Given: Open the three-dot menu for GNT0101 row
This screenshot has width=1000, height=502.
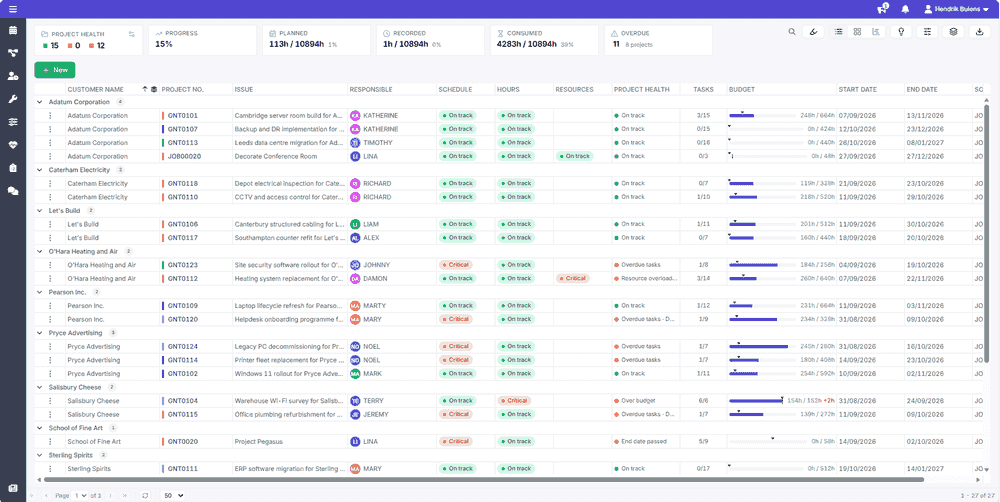Looking at the screenshot, I should tap(50, 115).
